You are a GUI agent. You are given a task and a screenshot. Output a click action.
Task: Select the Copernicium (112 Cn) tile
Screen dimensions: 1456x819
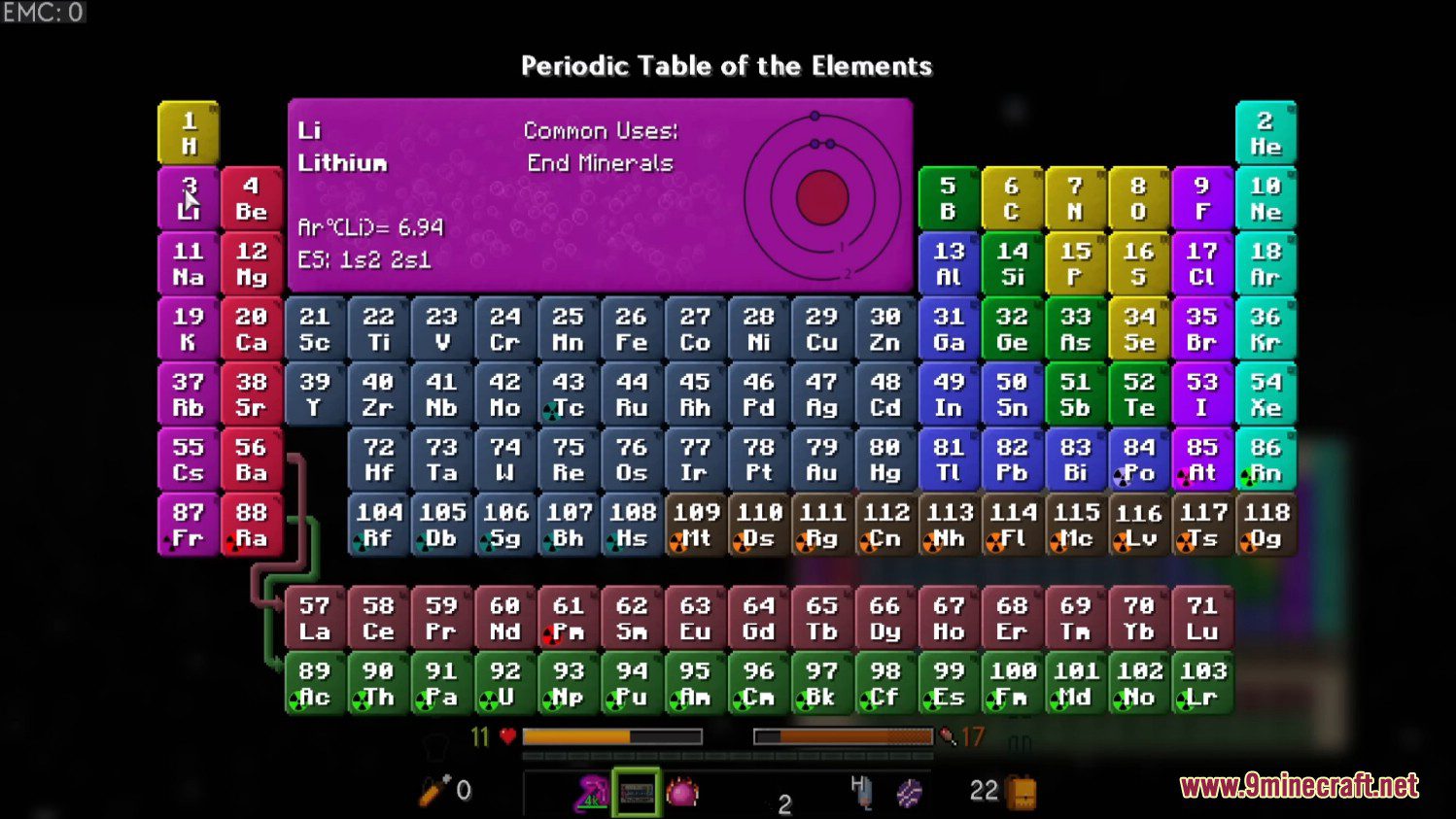tap(885, 525)
